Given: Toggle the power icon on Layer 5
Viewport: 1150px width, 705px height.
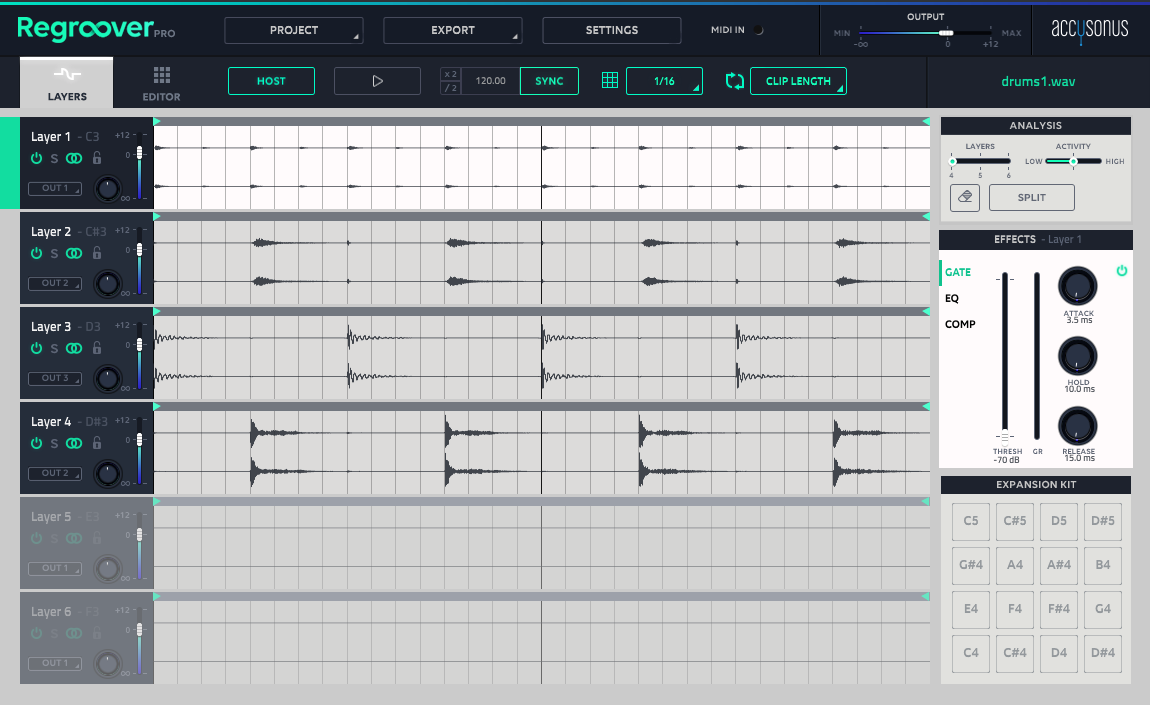Looking at the screenshot, I should [37, 538].
